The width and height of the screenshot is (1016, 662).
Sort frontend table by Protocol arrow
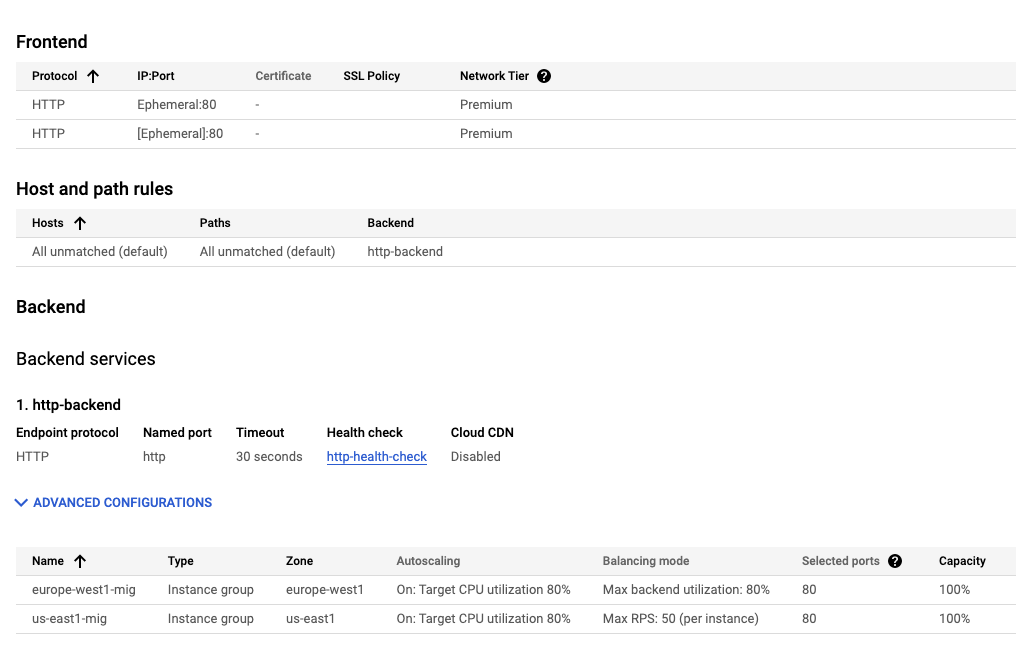click(93, 76)
